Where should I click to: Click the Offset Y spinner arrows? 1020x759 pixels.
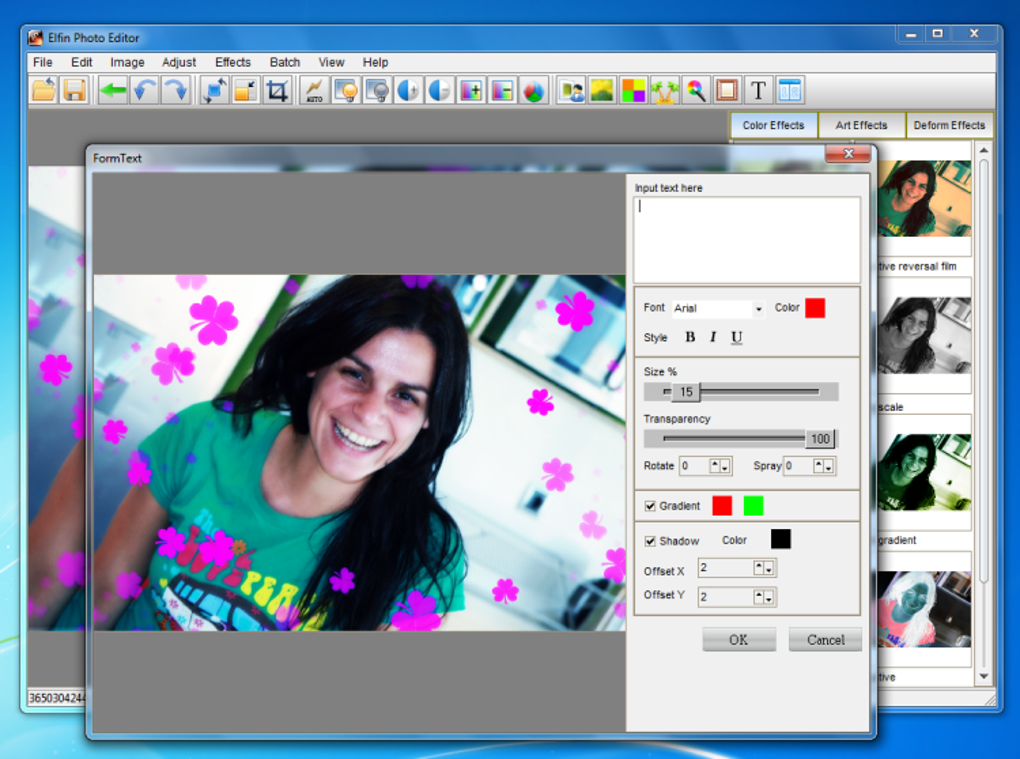764,596
